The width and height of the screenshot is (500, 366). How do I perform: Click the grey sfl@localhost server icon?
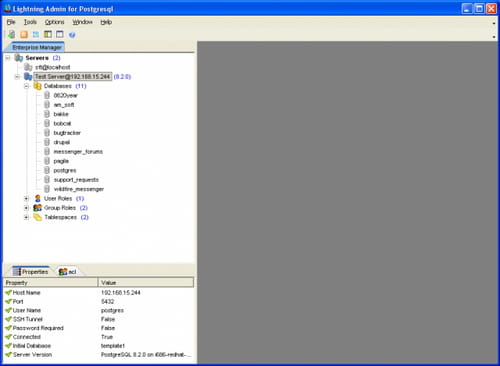[x=28, y=67]
